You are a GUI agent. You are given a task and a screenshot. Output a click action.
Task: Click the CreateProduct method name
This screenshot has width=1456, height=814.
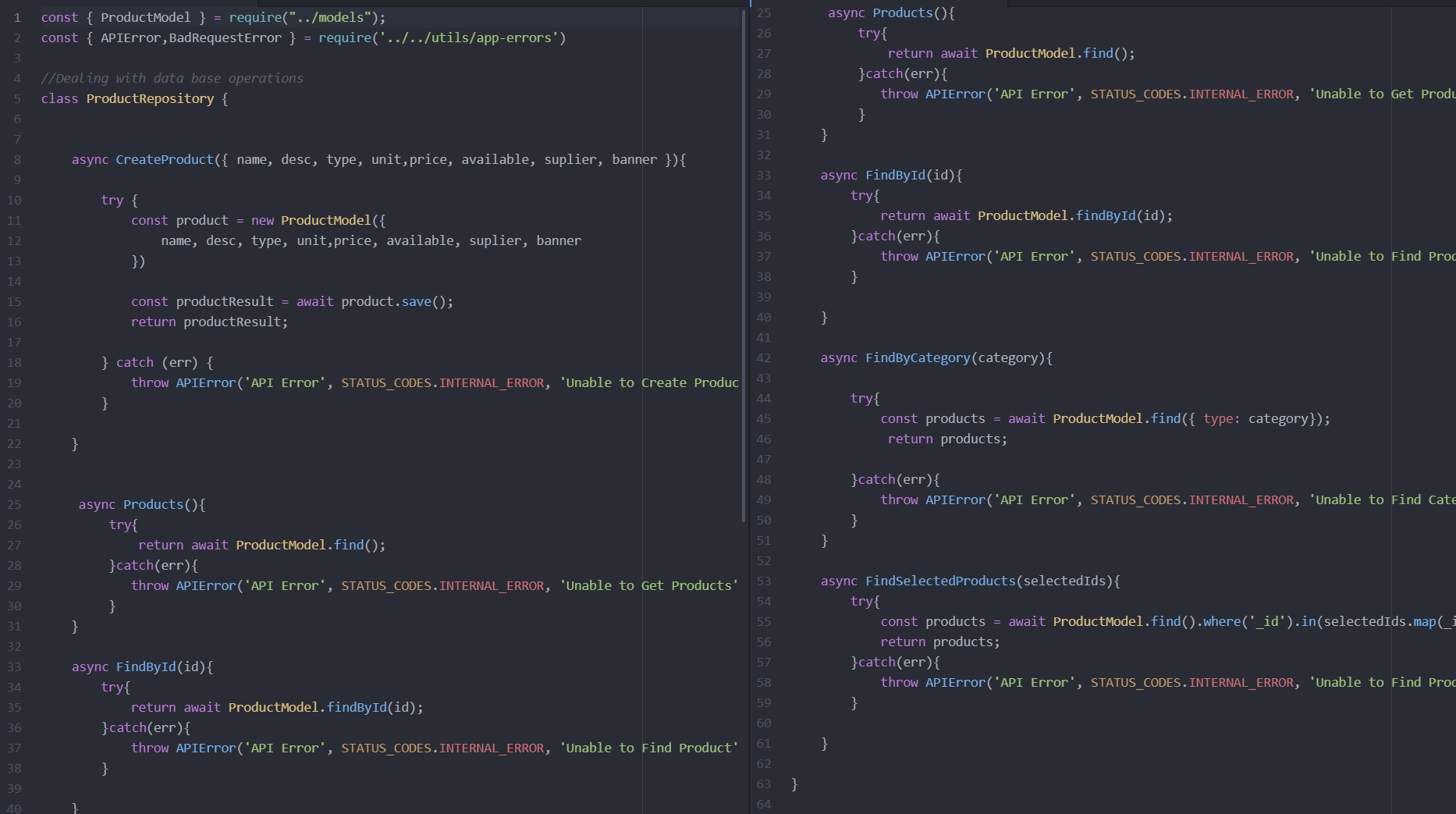(164, 159)
